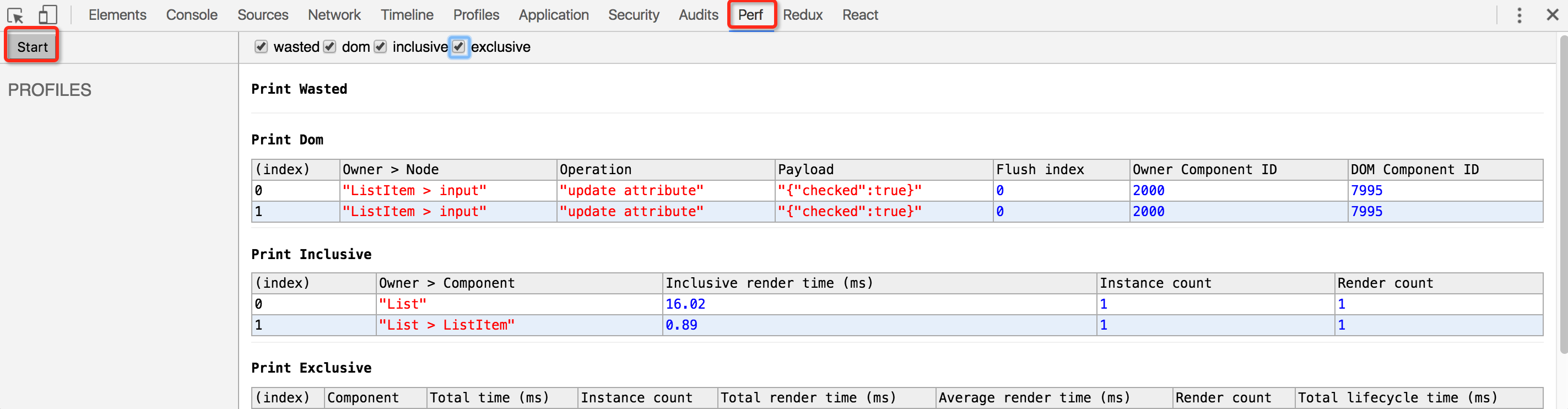Viewport: 1568px width, 409px height.
Task: Click the Payload column header
Action: [884, 170]
